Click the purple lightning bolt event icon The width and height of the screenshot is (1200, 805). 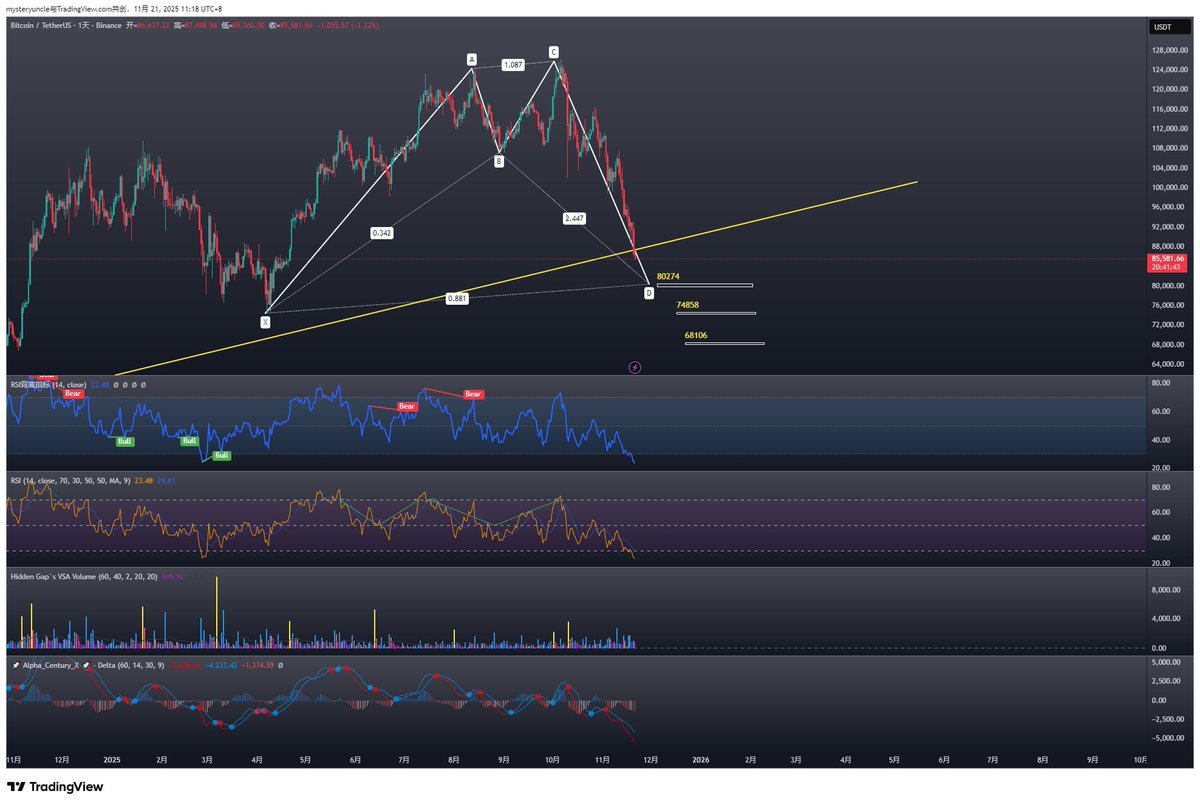pos(634,368)
